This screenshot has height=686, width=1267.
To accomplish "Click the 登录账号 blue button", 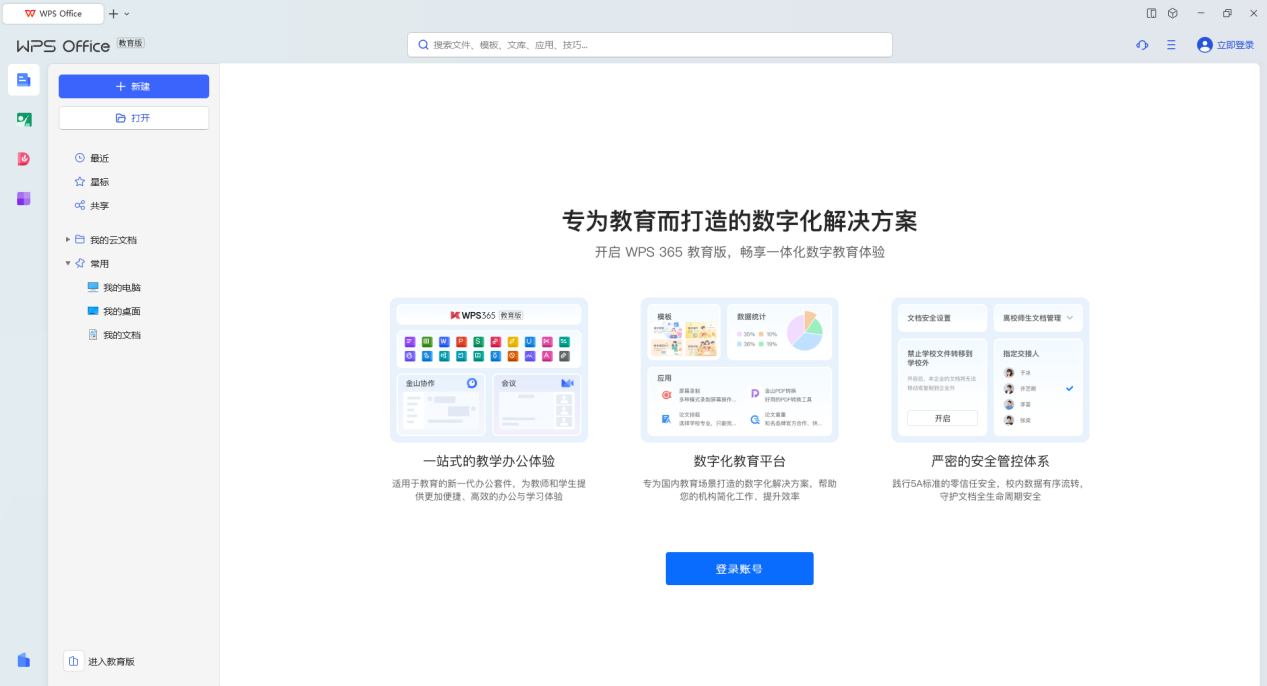I will pos(739,568).
